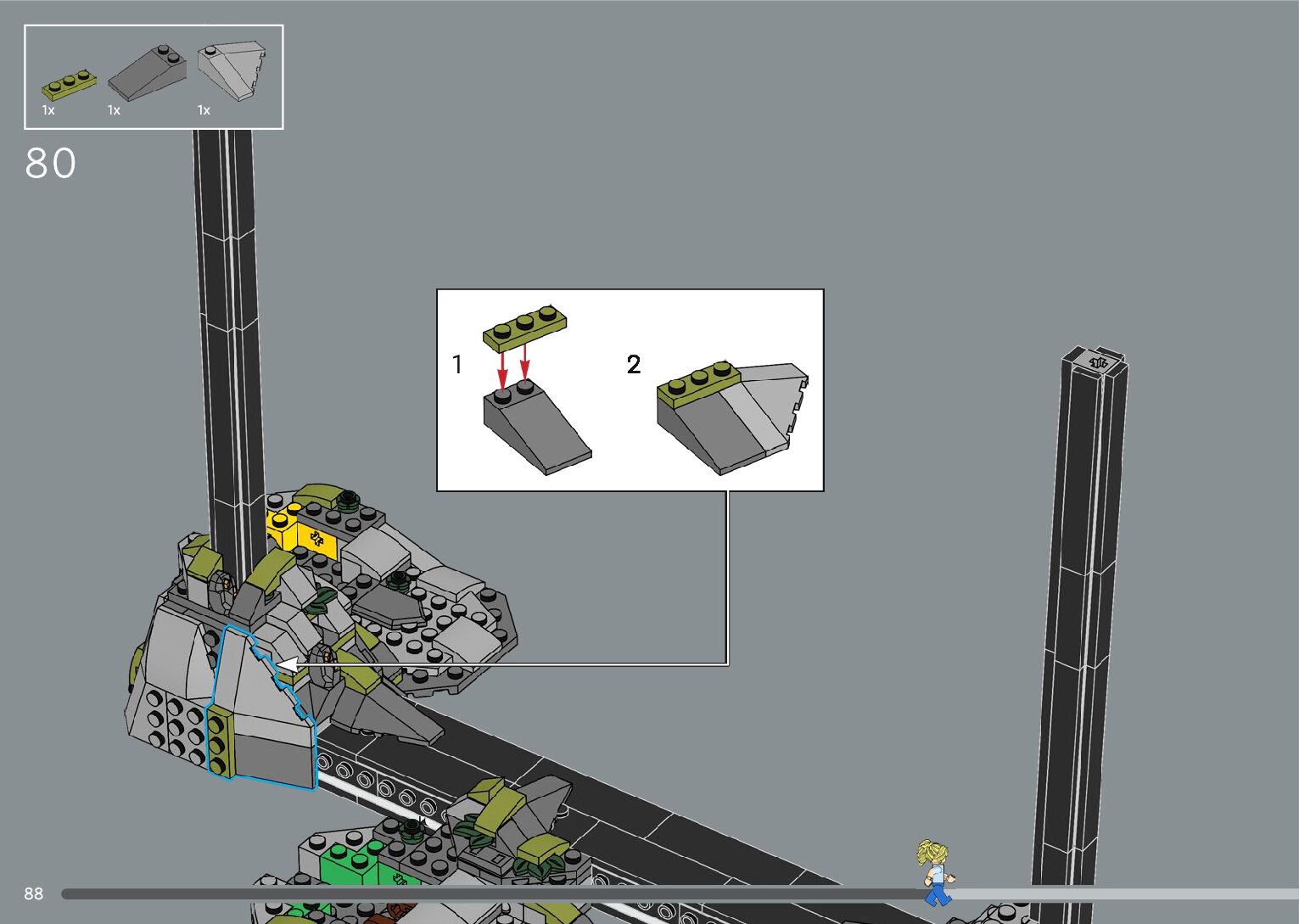The height and width of the screenshot is (924, 1299).
Task: Click the white placement arrow on the model
Action: pos(287,664)
